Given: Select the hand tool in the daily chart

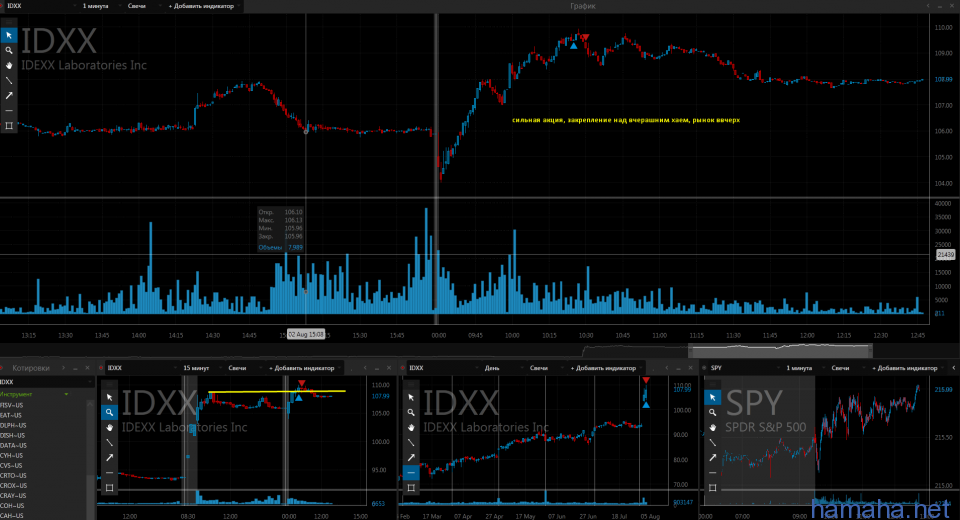Looking at the screenshot, I should tap(411, 428).
